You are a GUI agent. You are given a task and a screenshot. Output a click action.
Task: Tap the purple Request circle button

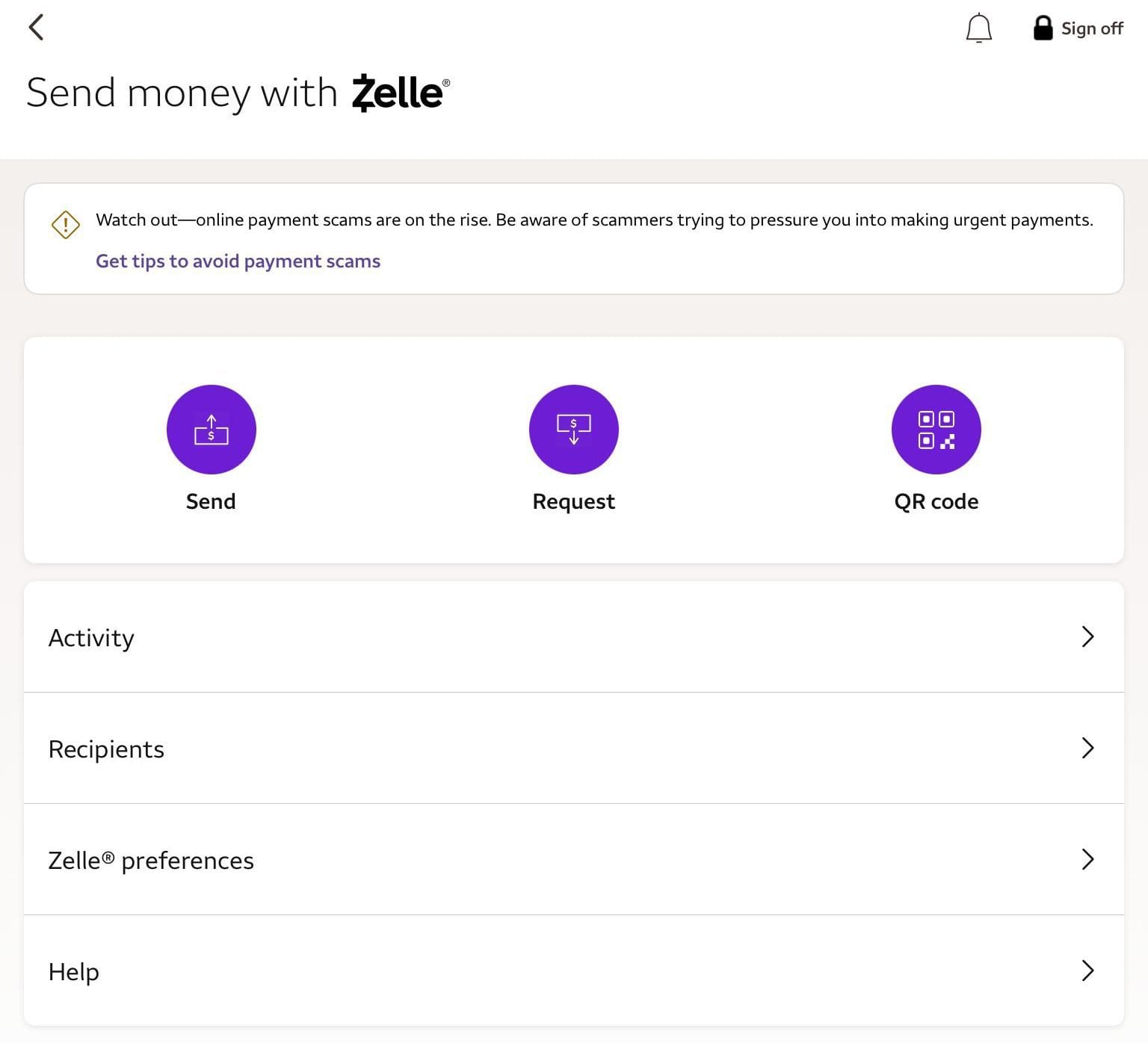(573, 429)
